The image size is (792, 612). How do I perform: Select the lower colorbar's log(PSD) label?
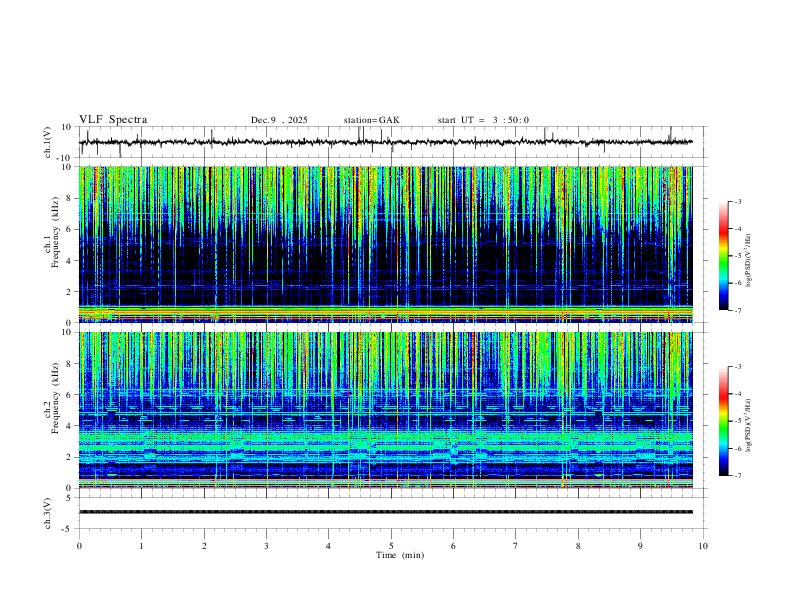pyautogui.click(x=749, y=425)
